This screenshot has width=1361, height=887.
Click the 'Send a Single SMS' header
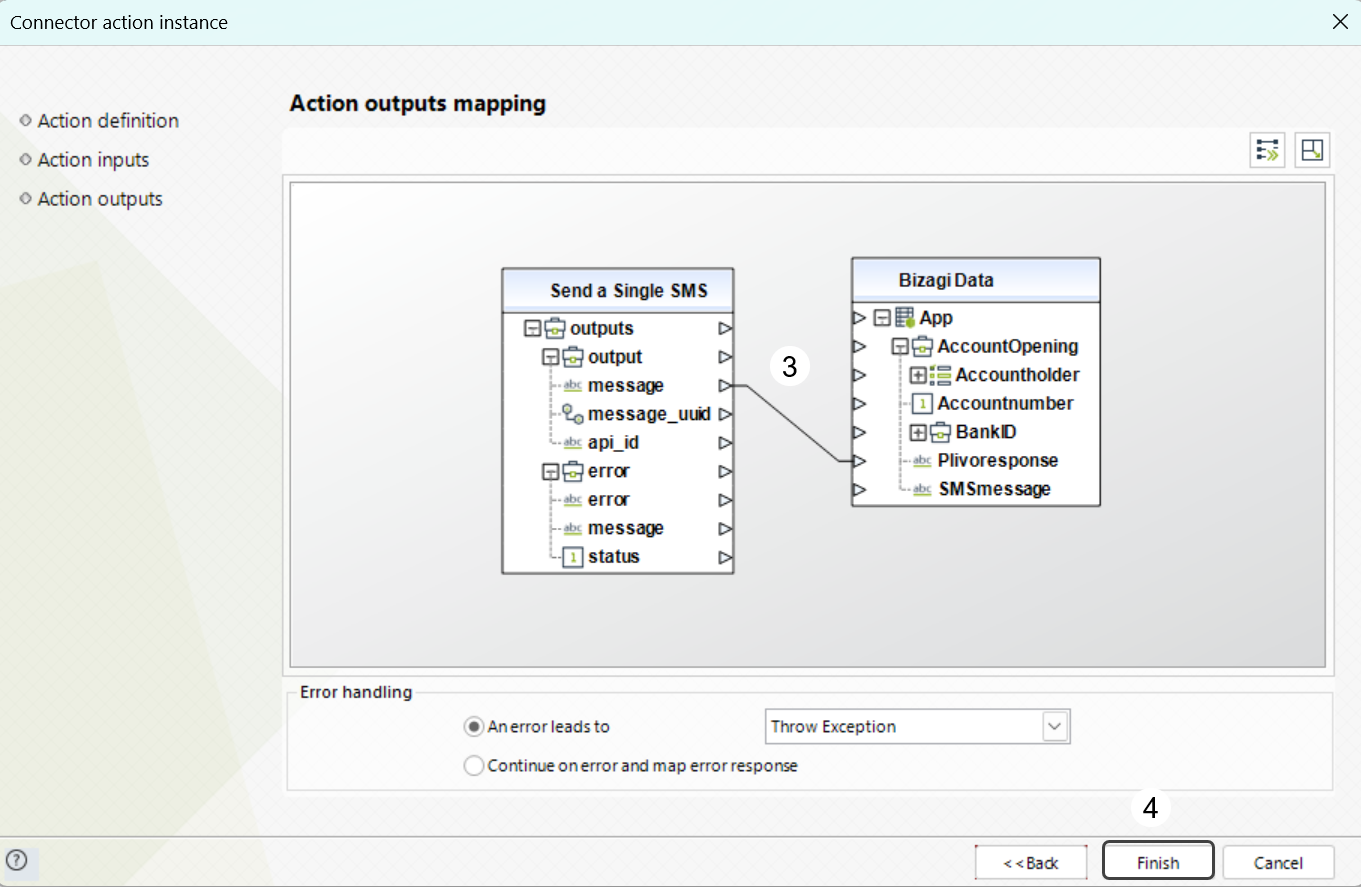[x=618, y=290]
